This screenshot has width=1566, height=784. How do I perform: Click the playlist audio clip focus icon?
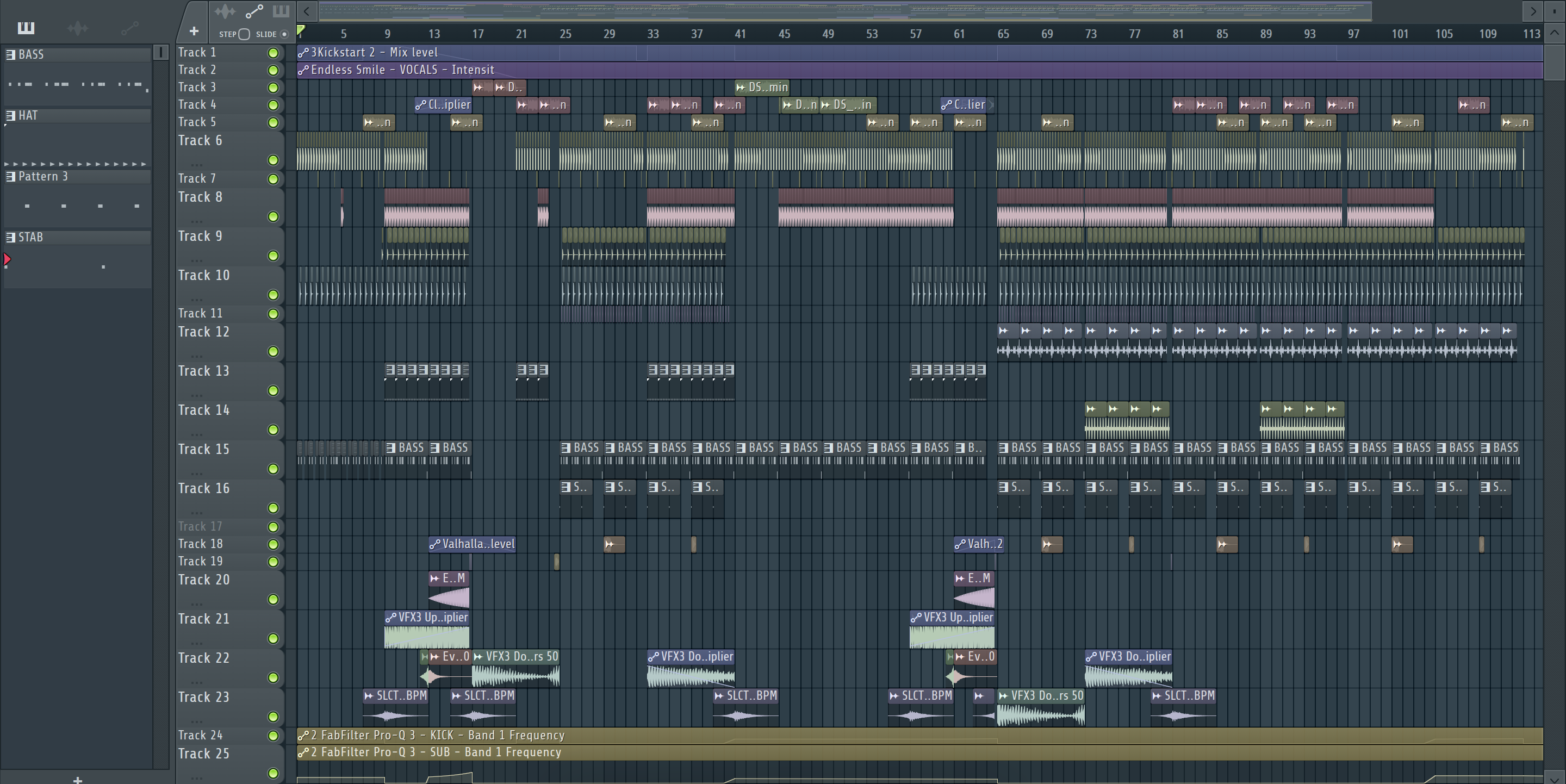225,11
